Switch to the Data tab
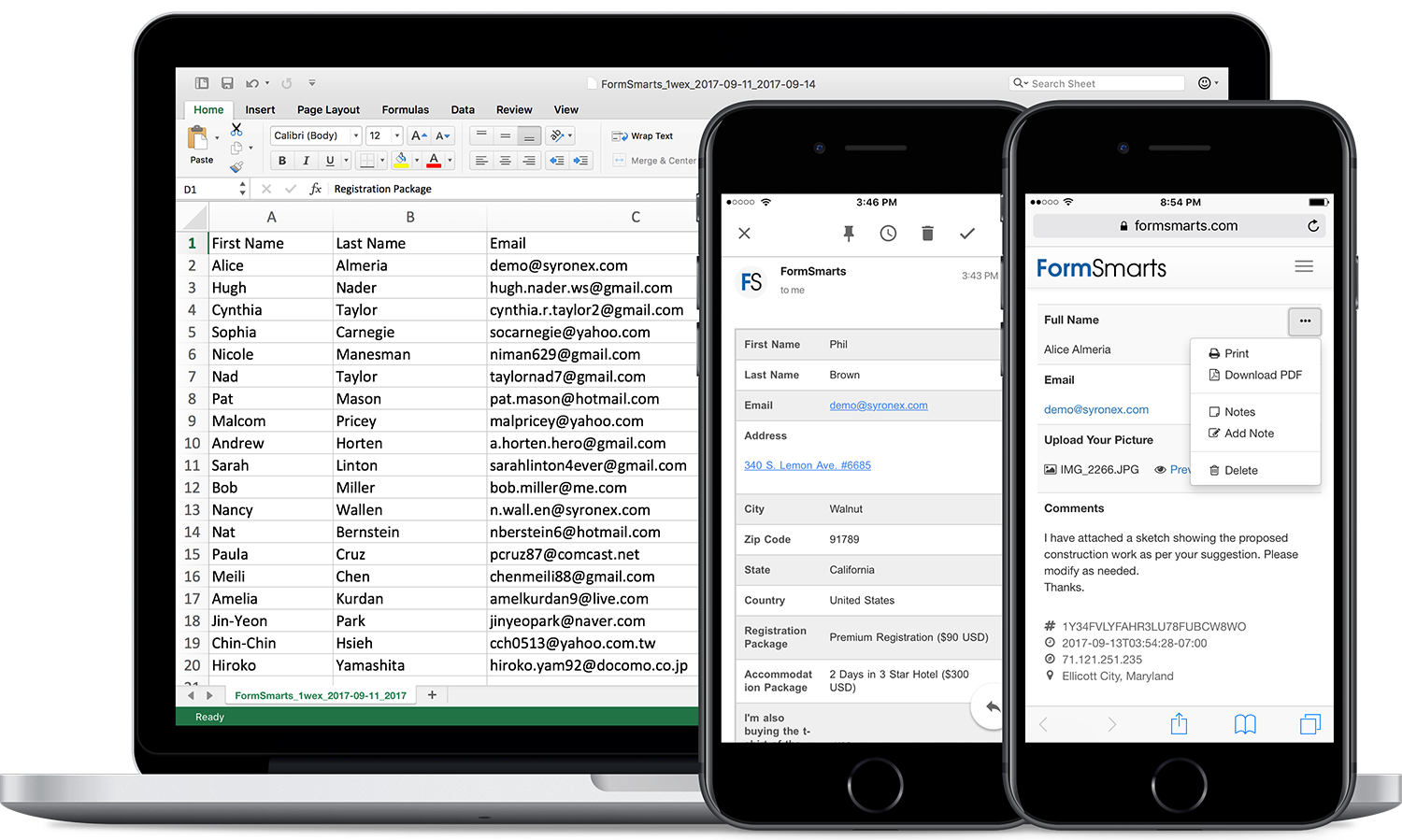1402x840 pixels. point(463,109)
